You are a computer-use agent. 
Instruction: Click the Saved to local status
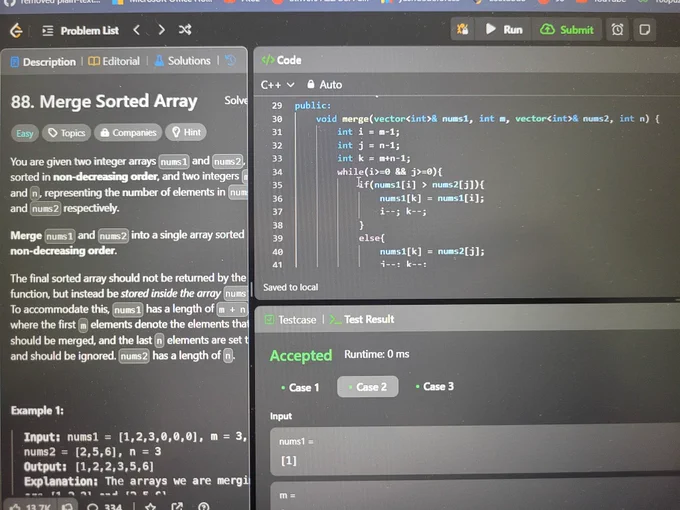tap(291, 287)
